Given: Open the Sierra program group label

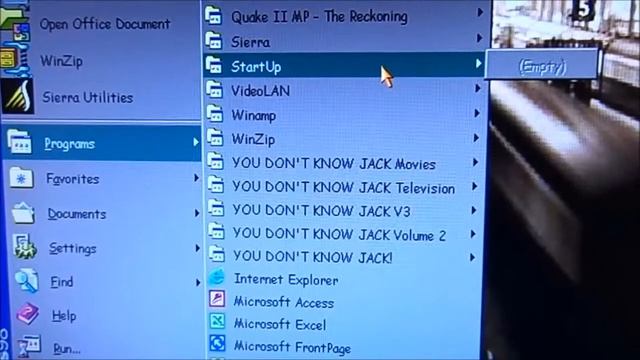Looking at the screenshot, I should pyautogui.click(x=250, y=42).
